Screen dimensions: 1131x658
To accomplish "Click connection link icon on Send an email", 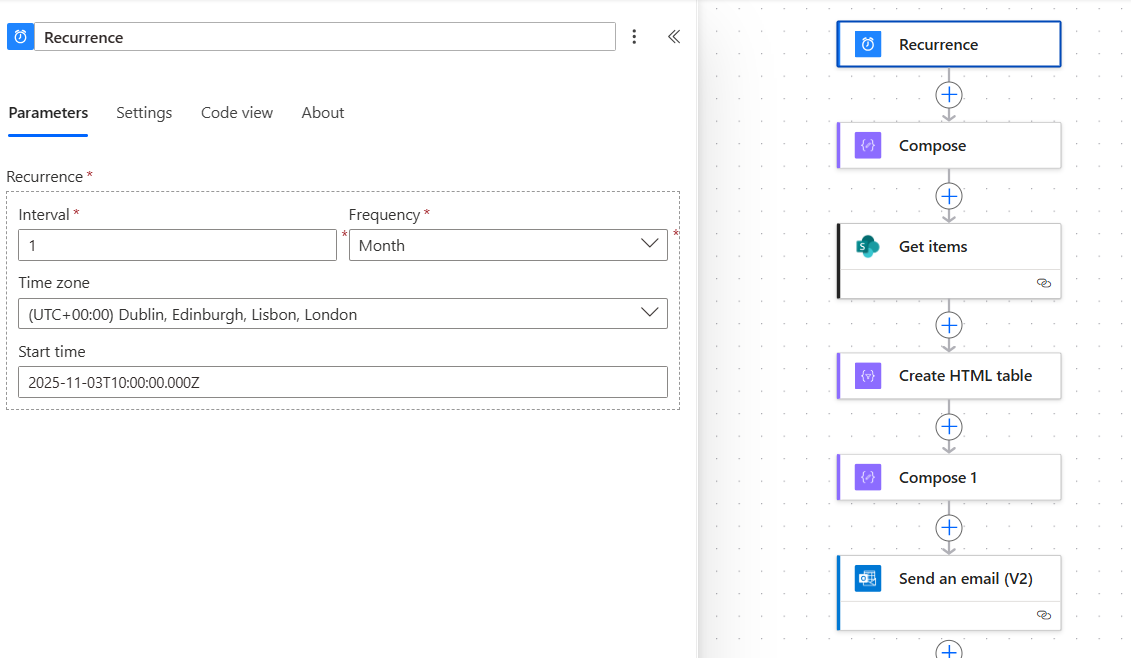I will [x=1044, y=615].
